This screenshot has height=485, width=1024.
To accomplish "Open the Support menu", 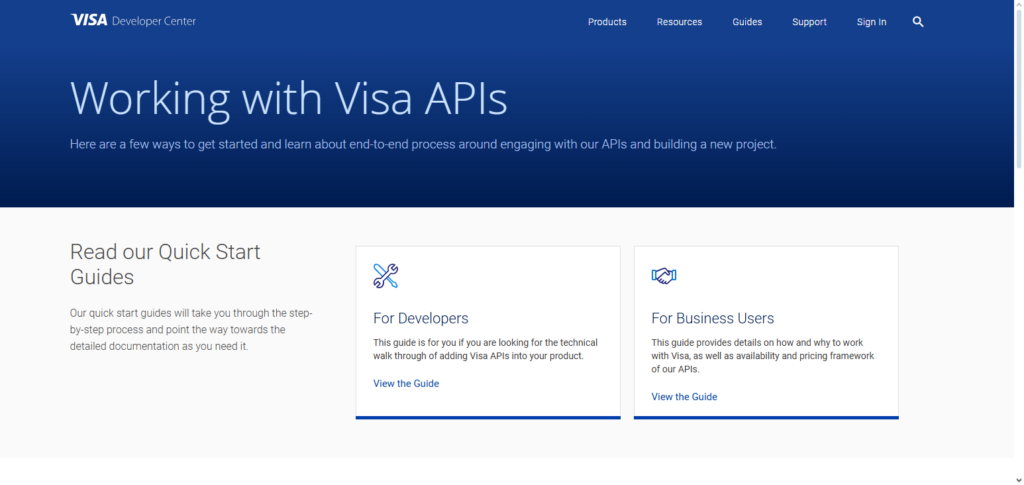I will coord(809,22).
